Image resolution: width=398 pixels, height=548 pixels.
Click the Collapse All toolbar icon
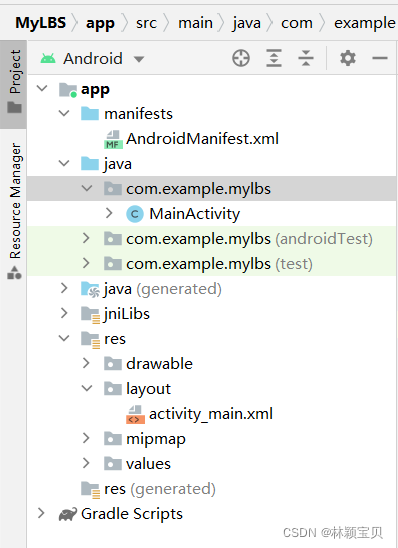[x=306, y=58]
